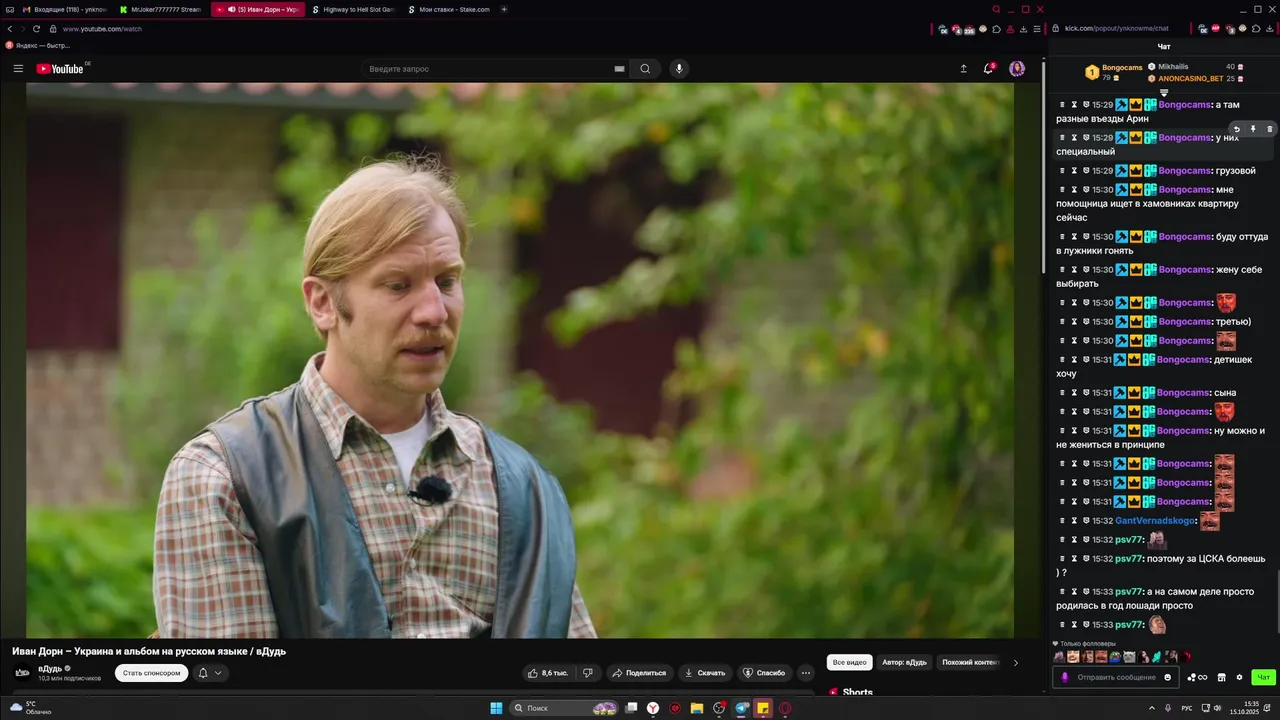Select the "Похожий контент" filter chip
The height and width of the screenshot is (720, 1280).
(970, 662)
